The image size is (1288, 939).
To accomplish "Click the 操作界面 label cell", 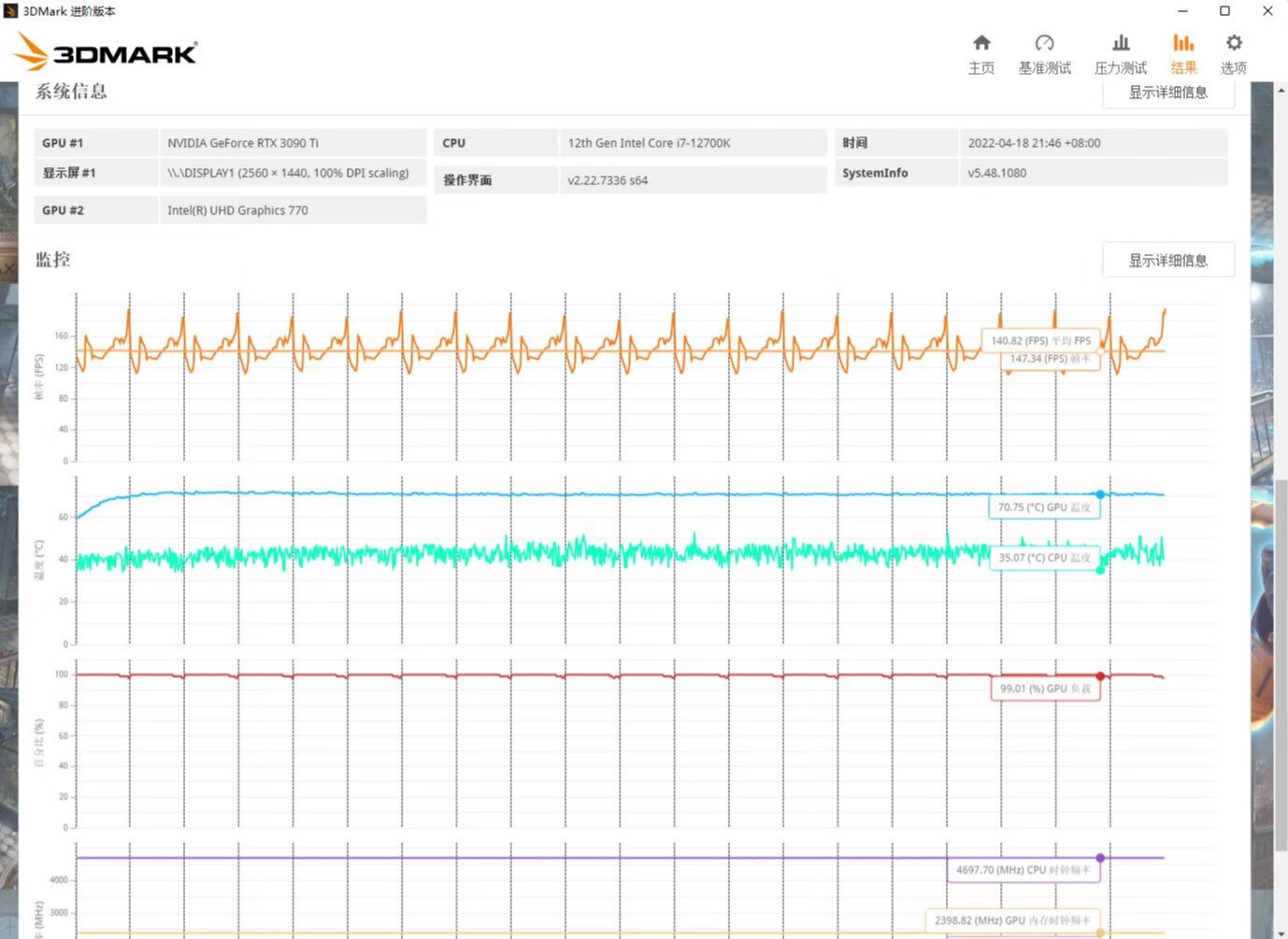I will pos(495,180).
